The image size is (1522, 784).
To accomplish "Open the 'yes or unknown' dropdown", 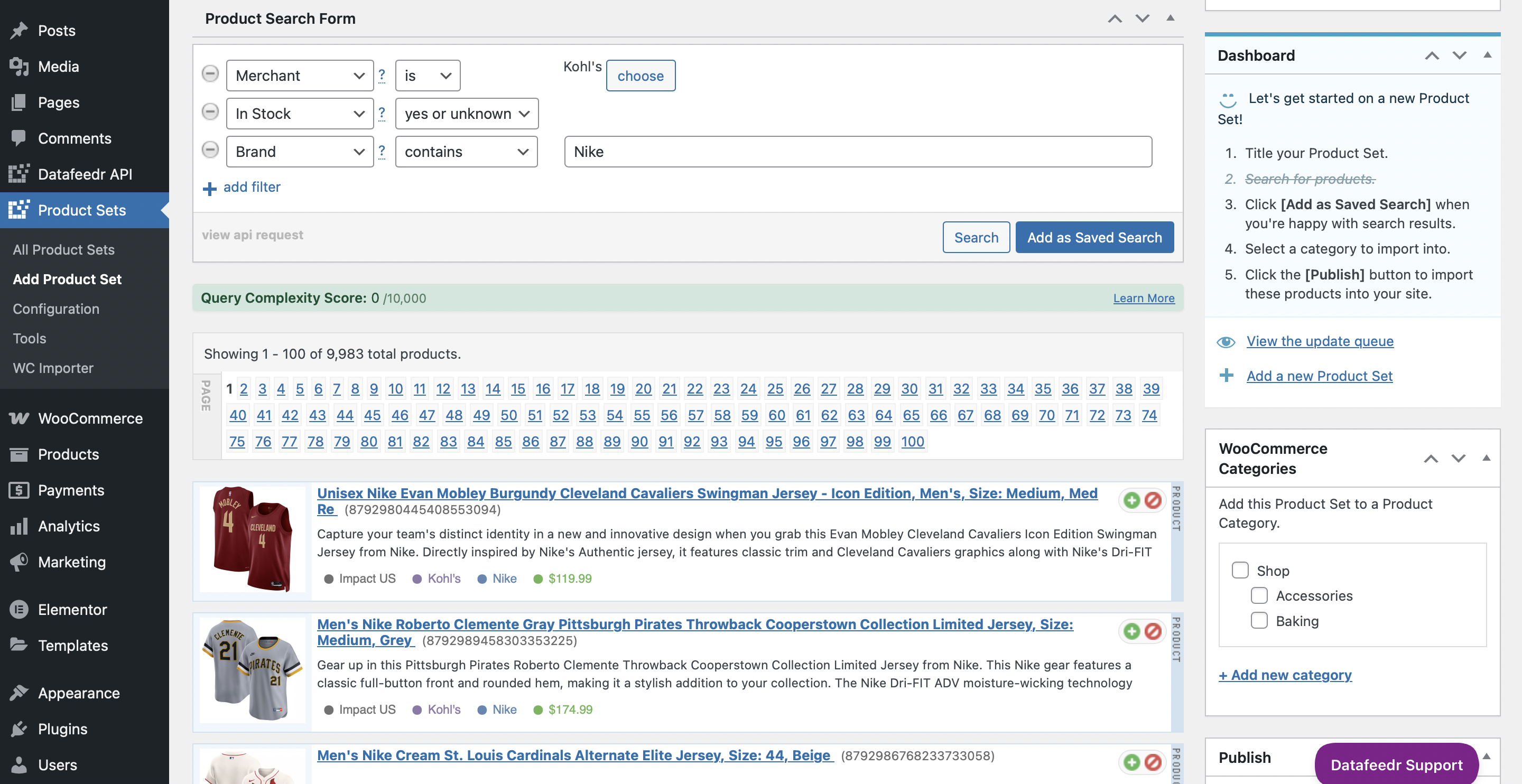I will click(466, 114).
